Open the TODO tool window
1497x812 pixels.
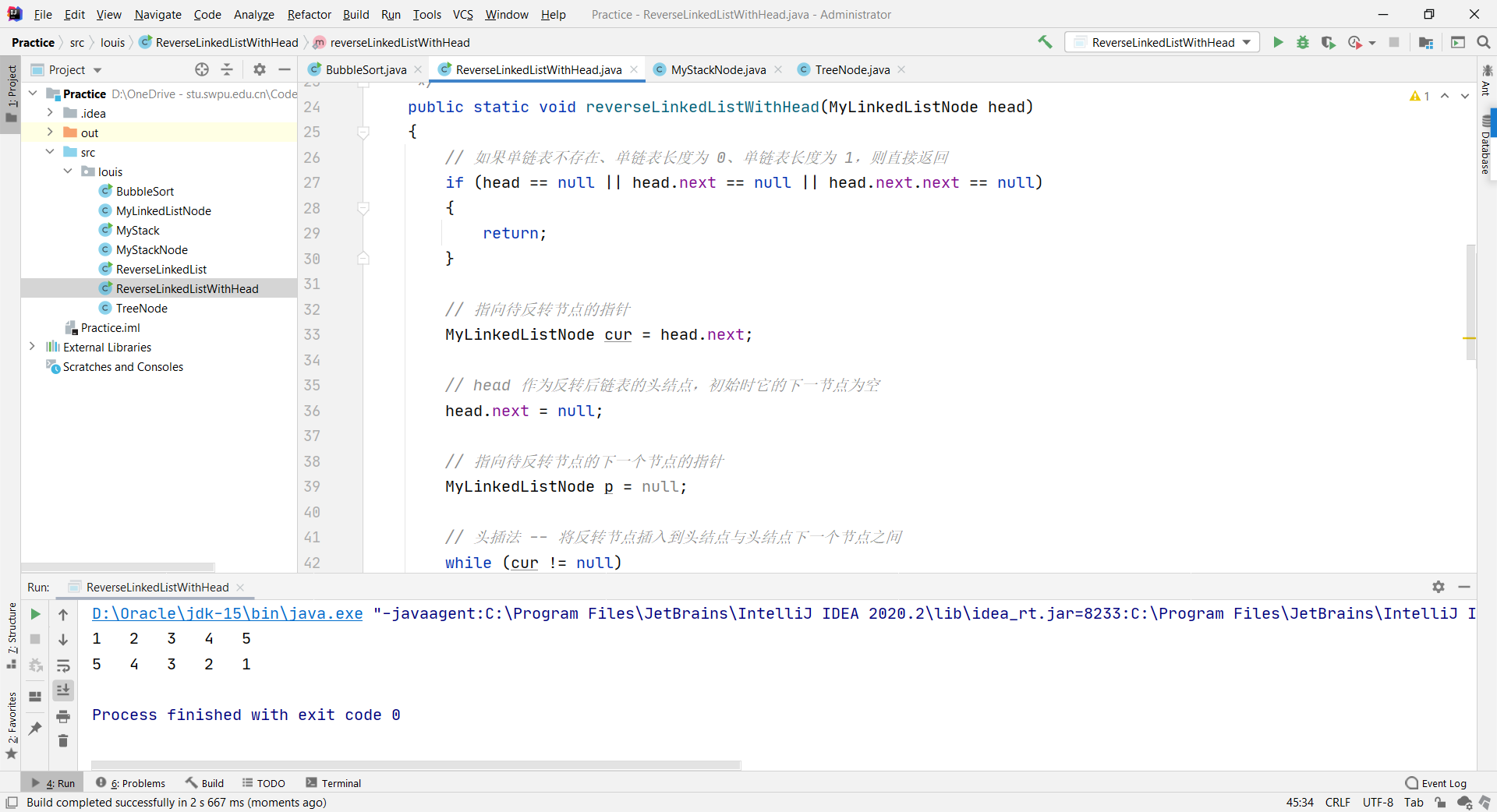[x=264, y=783]
